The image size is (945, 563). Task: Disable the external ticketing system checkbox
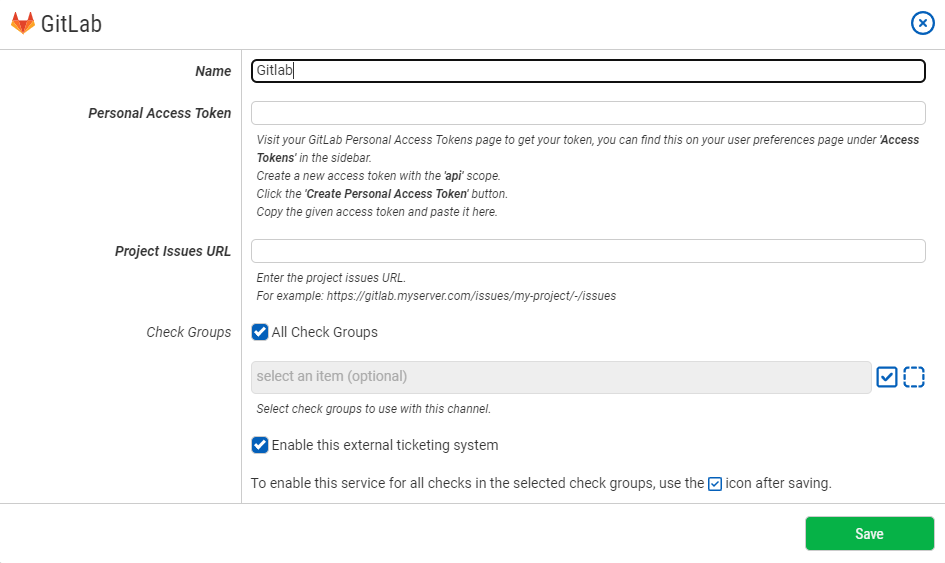pos(260,445)
